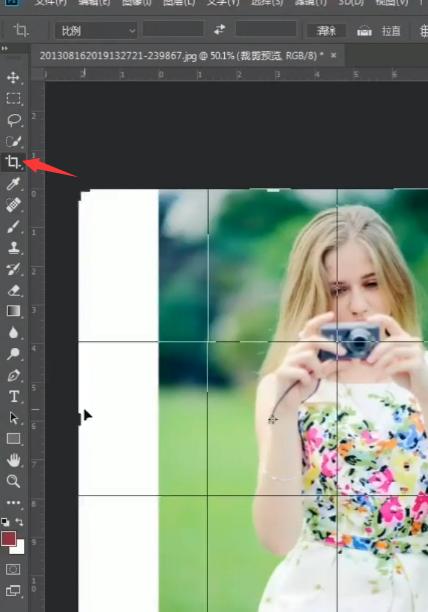
Task: Select the Hand tool
Action: 13,460
